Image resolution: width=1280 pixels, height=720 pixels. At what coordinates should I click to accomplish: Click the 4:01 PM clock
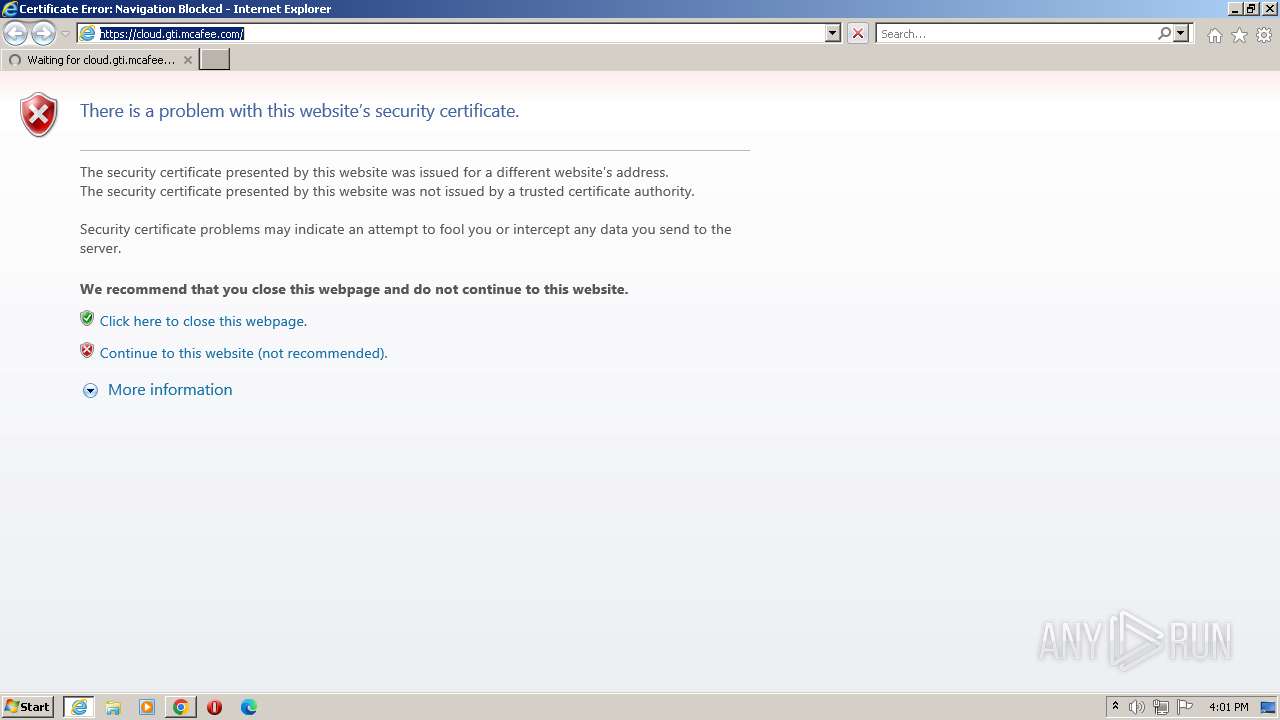point(1229,707)
